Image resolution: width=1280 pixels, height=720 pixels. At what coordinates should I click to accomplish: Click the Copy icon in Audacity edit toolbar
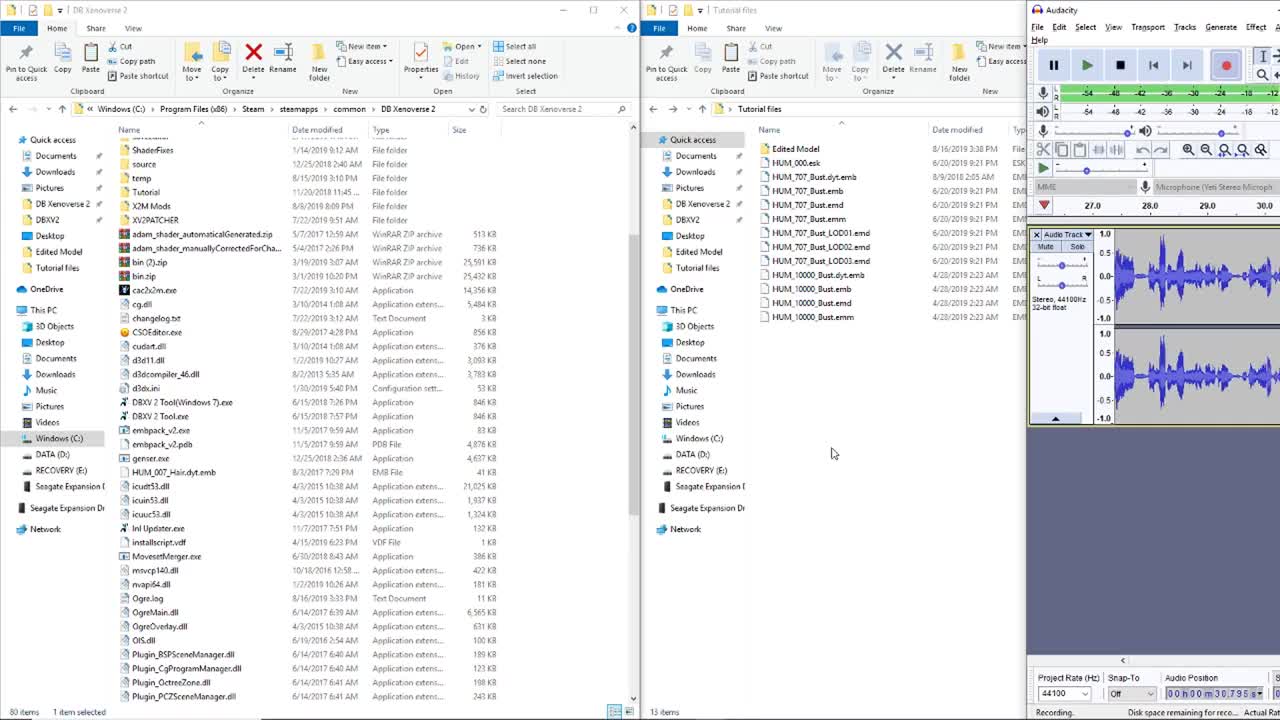click(1062, 150)
